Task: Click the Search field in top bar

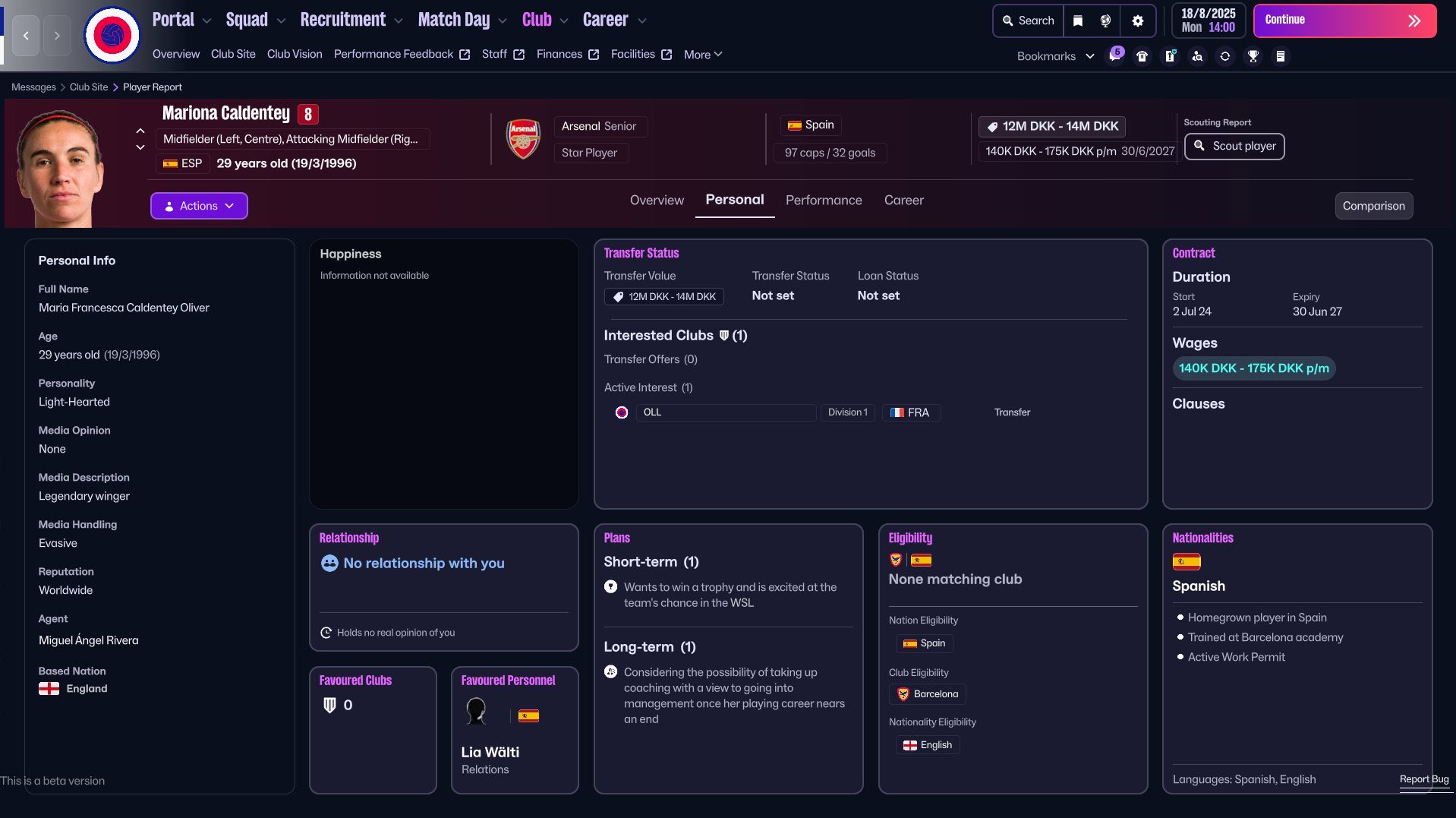Action: tap(1029, 21)
